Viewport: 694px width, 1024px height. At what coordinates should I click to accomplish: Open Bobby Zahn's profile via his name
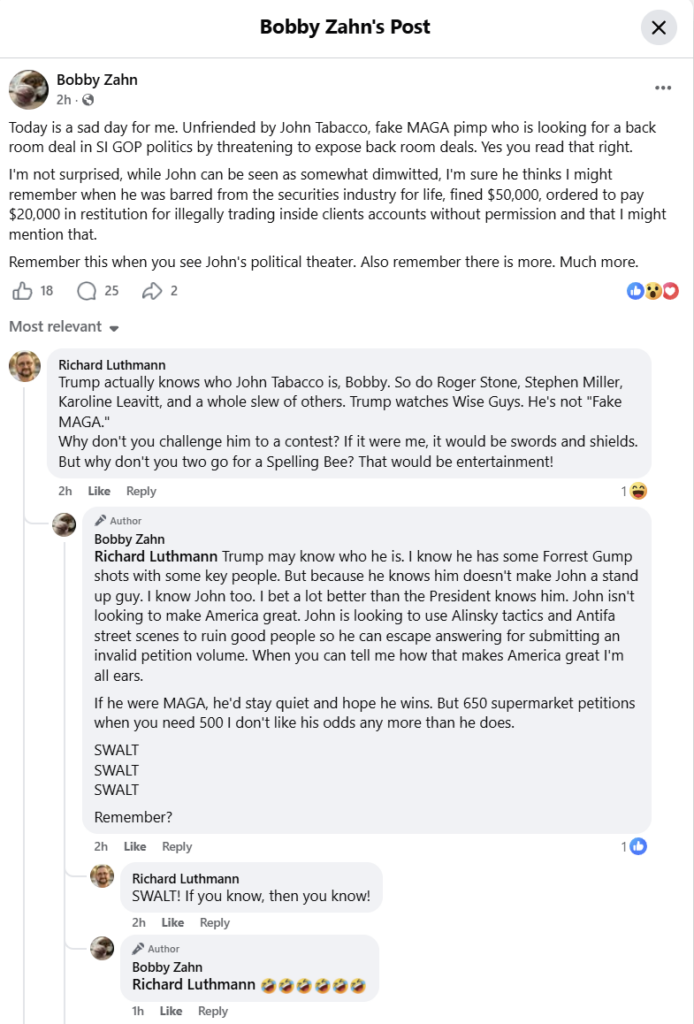point(97,80)
